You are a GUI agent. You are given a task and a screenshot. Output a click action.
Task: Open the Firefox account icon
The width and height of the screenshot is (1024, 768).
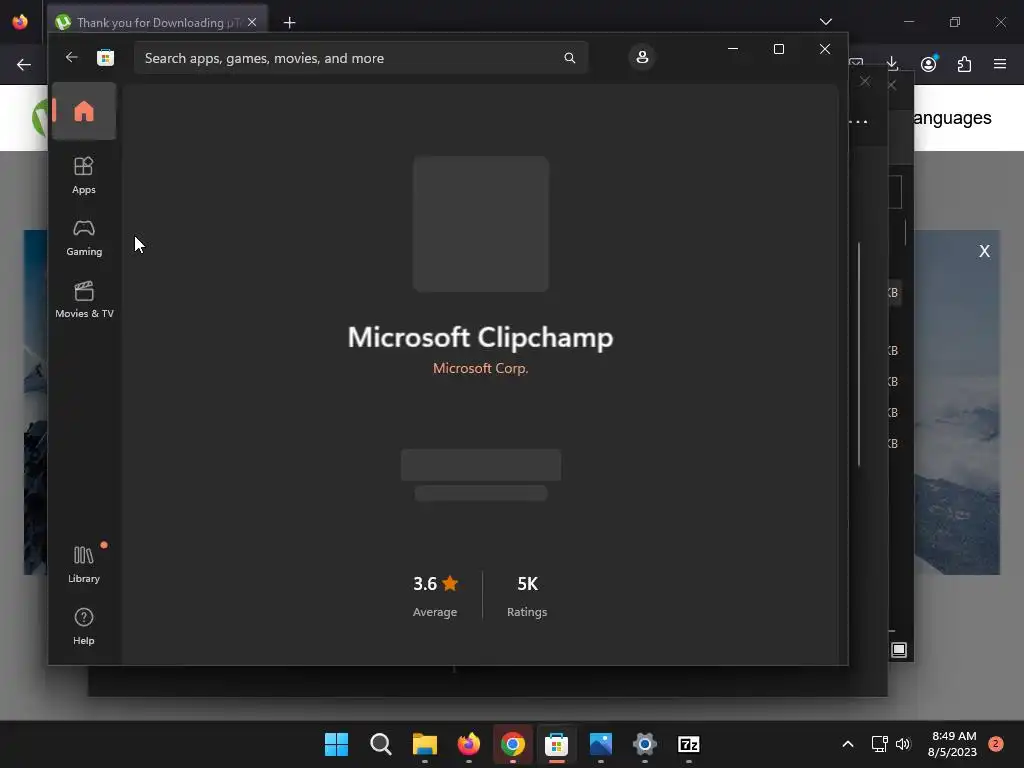tap(929, 64)
